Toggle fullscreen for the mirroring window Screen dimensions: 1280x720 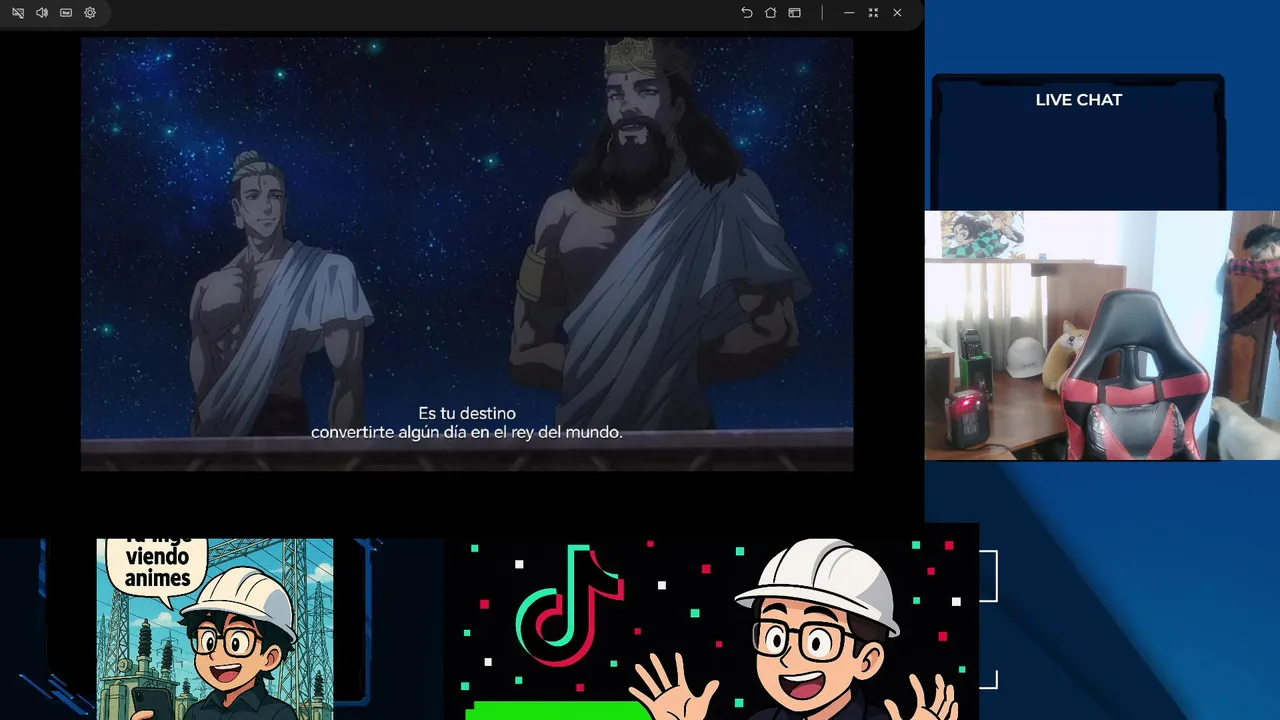point(873,13)
